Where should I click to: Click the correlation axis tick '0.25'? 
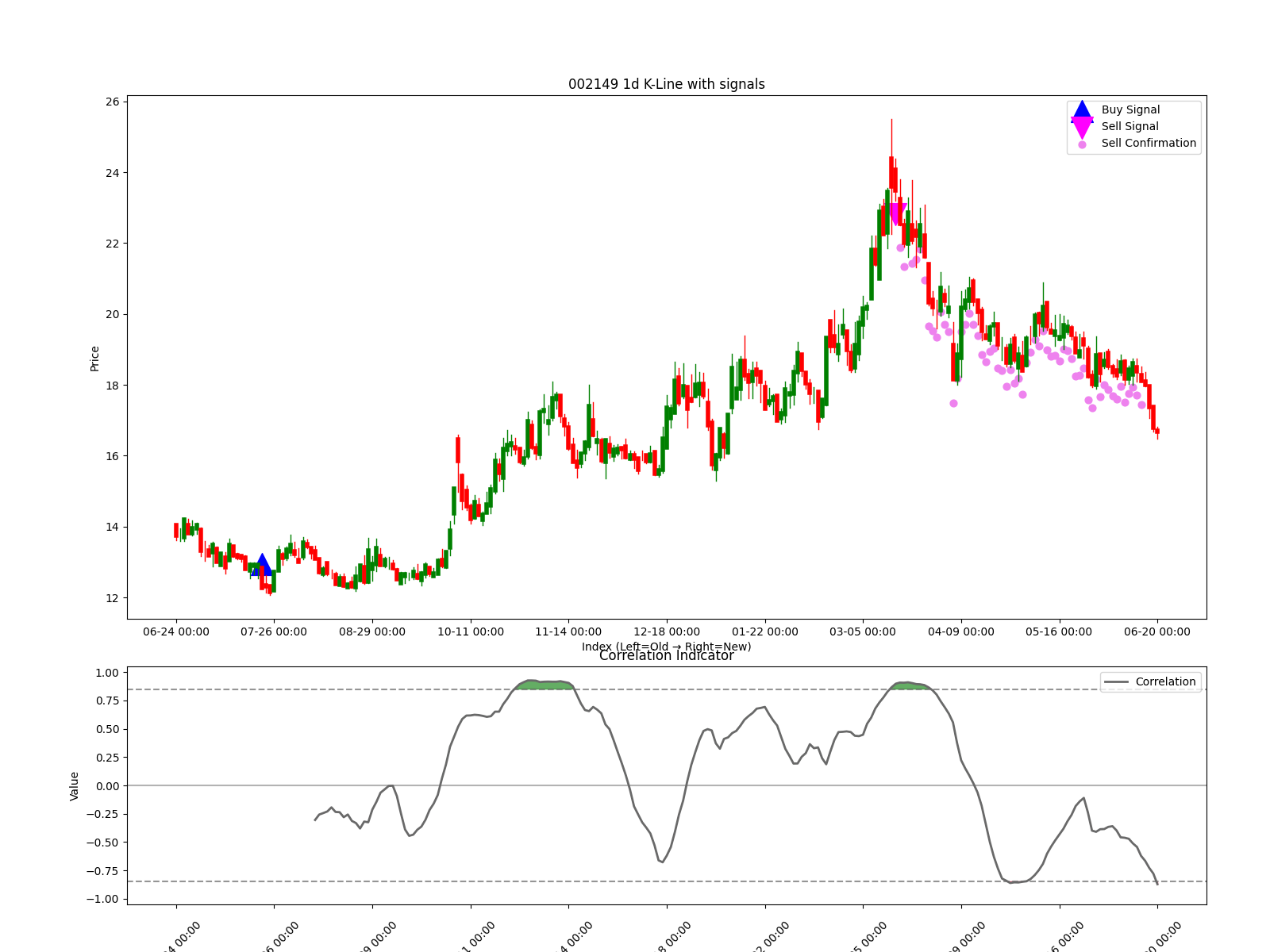(107, 758)
